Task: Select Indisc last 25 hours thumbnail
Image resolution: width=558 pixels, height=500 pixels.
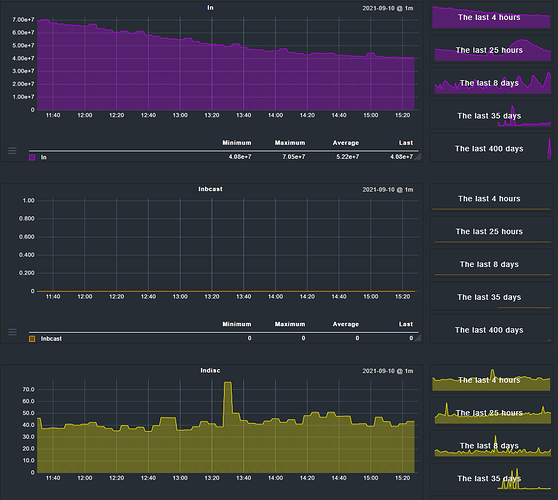Action: pos(491,412)
